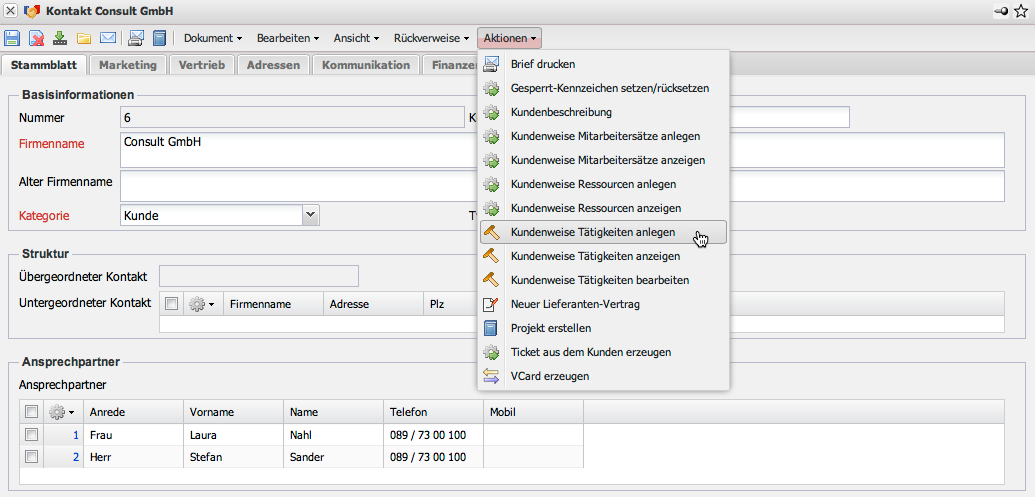
Task: Expand the Dokument toolbar menu
Action: point(213,39)
